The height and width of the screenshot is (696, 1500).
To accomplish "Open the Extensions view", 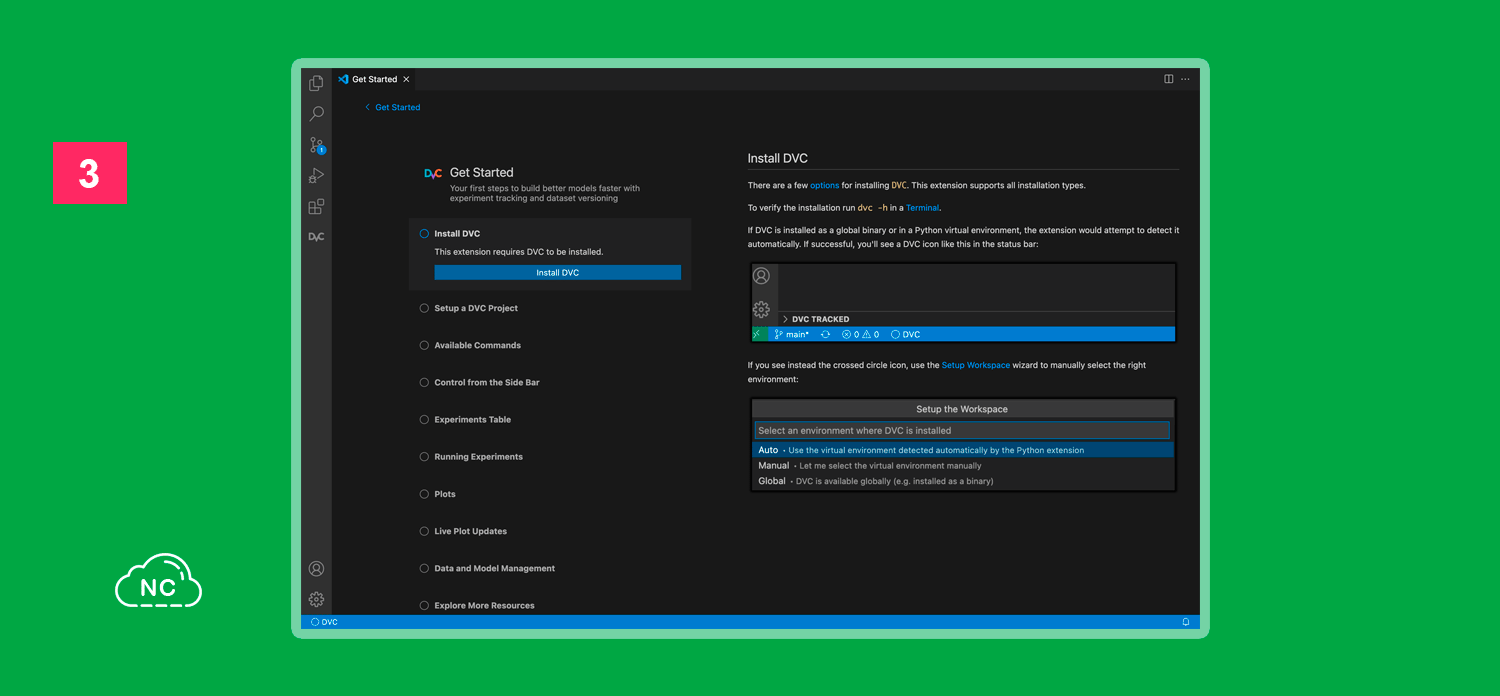I will point(316,207).
